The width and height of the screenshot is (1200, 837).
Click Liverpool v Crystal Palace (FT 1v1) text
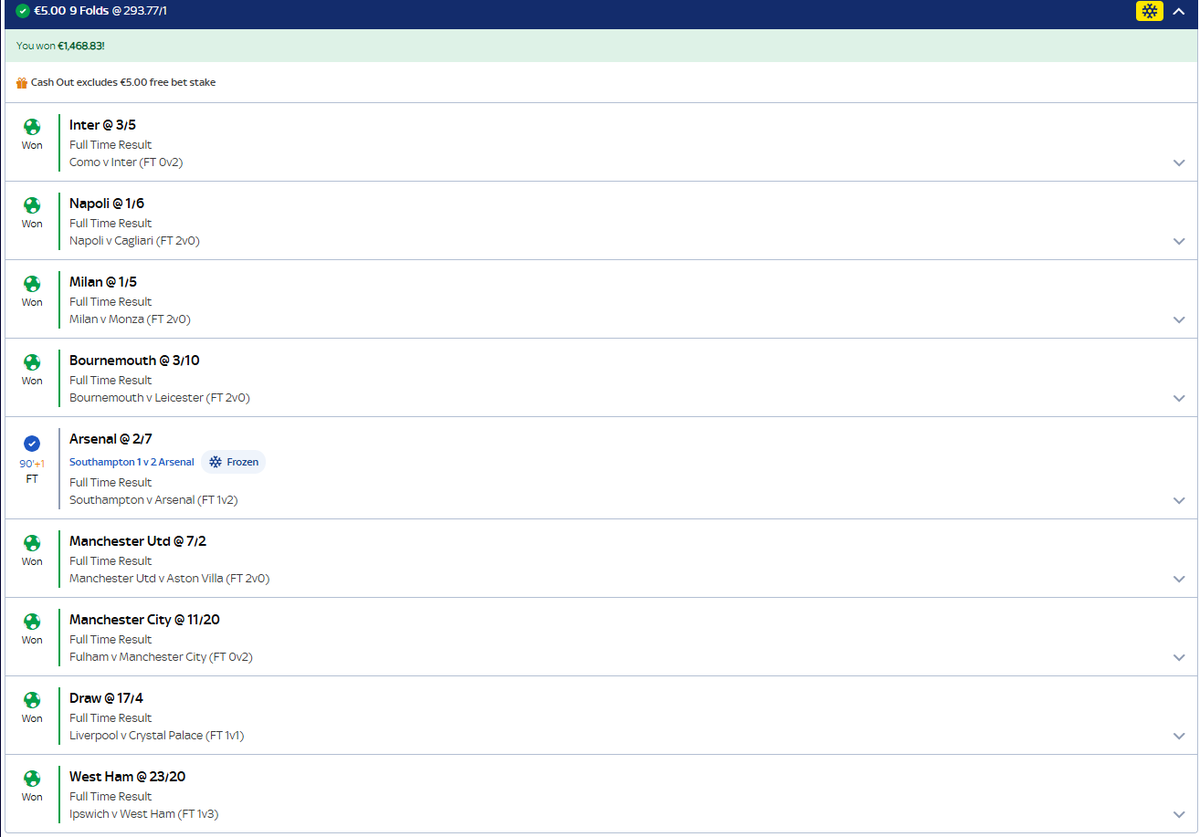click(x=157, y=735)
